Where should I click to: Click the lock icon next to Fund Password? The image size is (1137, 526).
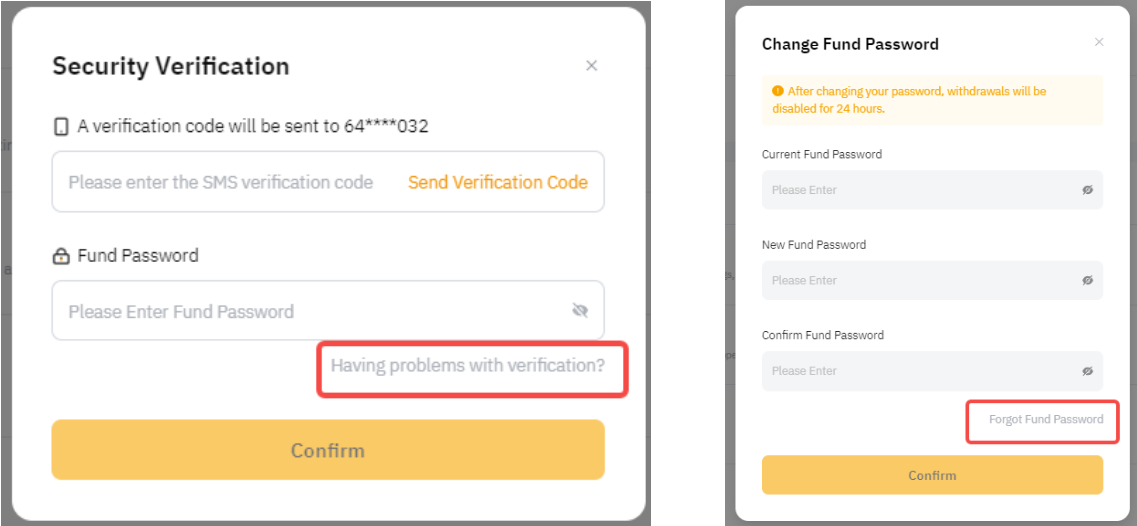[x=61, y=256]
